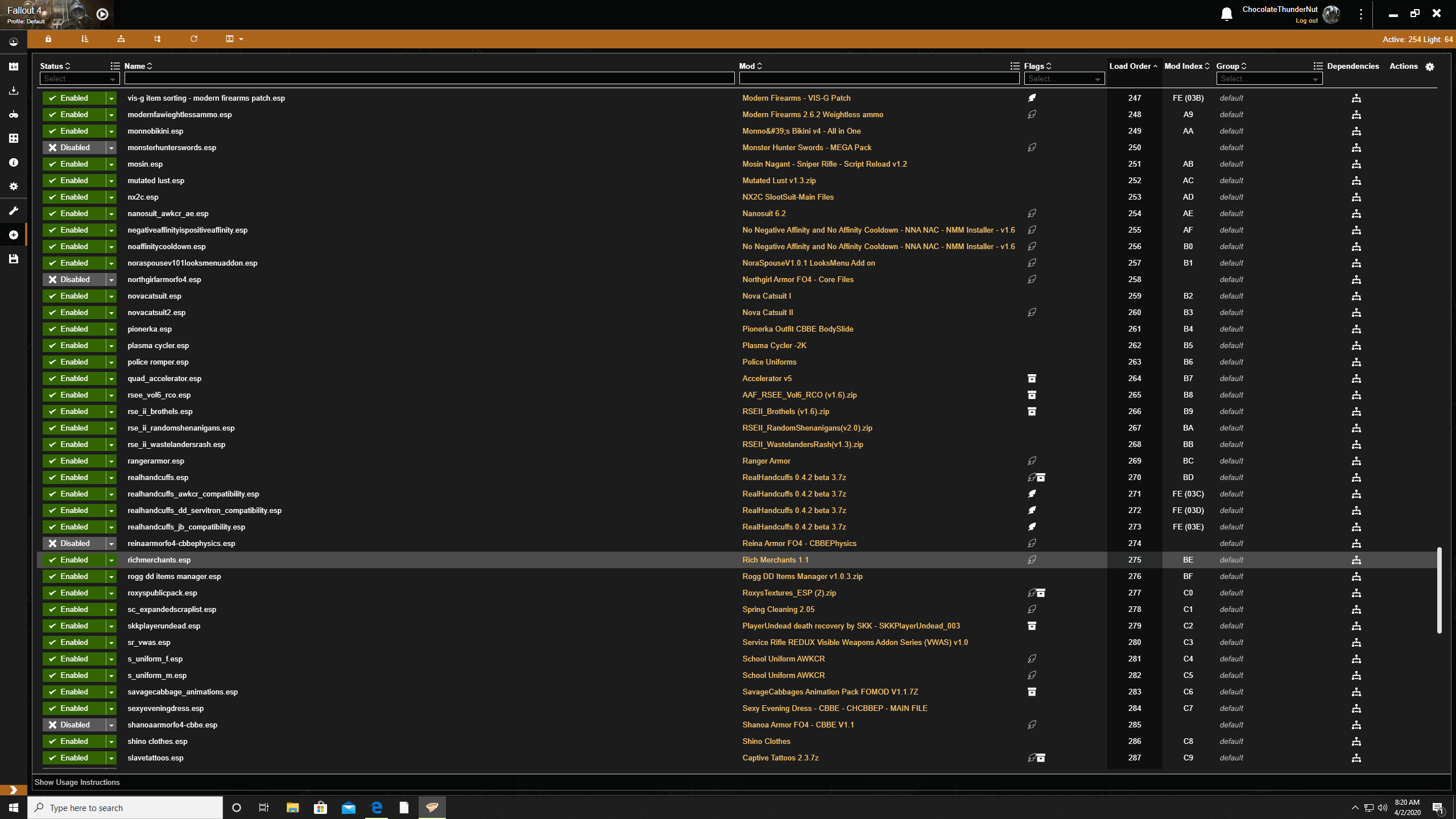Enable the disabled monsterhunterswords.esp plugin

74,147
